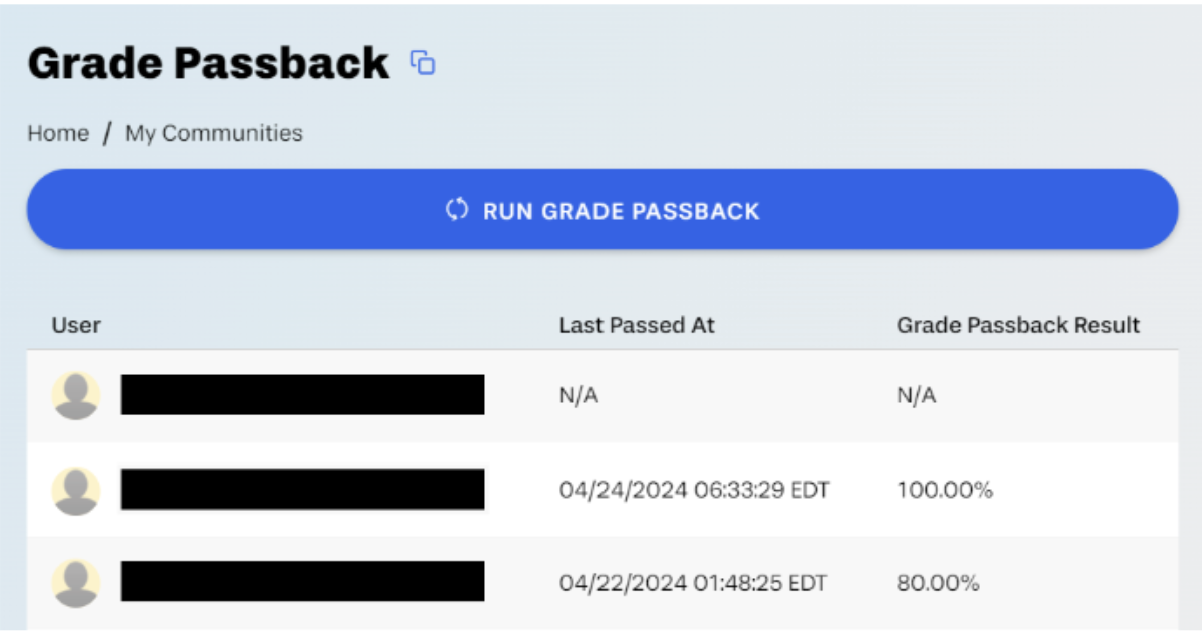This screenshot has height=634, width=1202.
Task: Click the 04/24/2024 06:33:29 EDT timestamp
Action: pyautogui.click(x=693, y=491)
